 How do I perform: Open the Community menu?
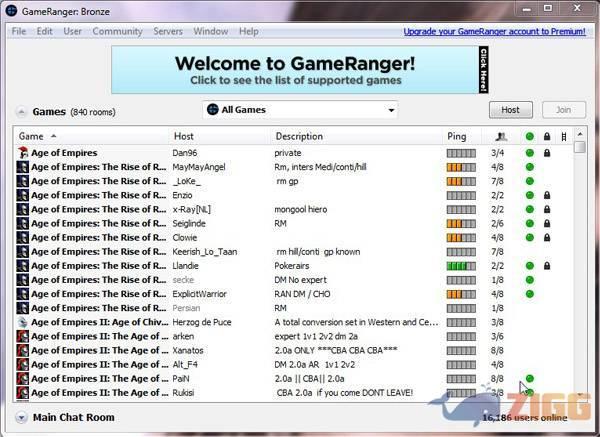[117, 32]
